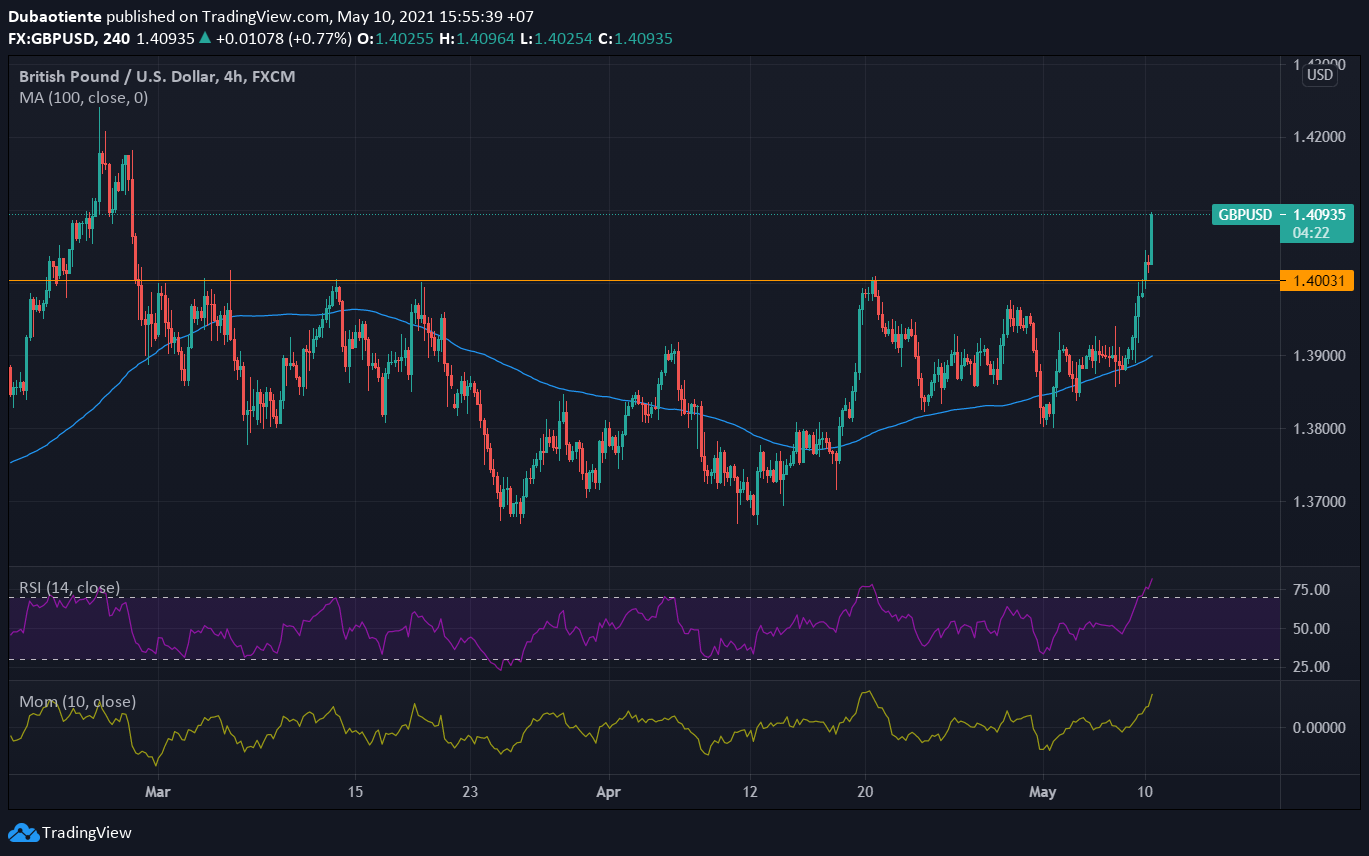Click the RSI 50.00 scale label
Viewport: 1369px width, 856px height.
[x=1311, y=629]
